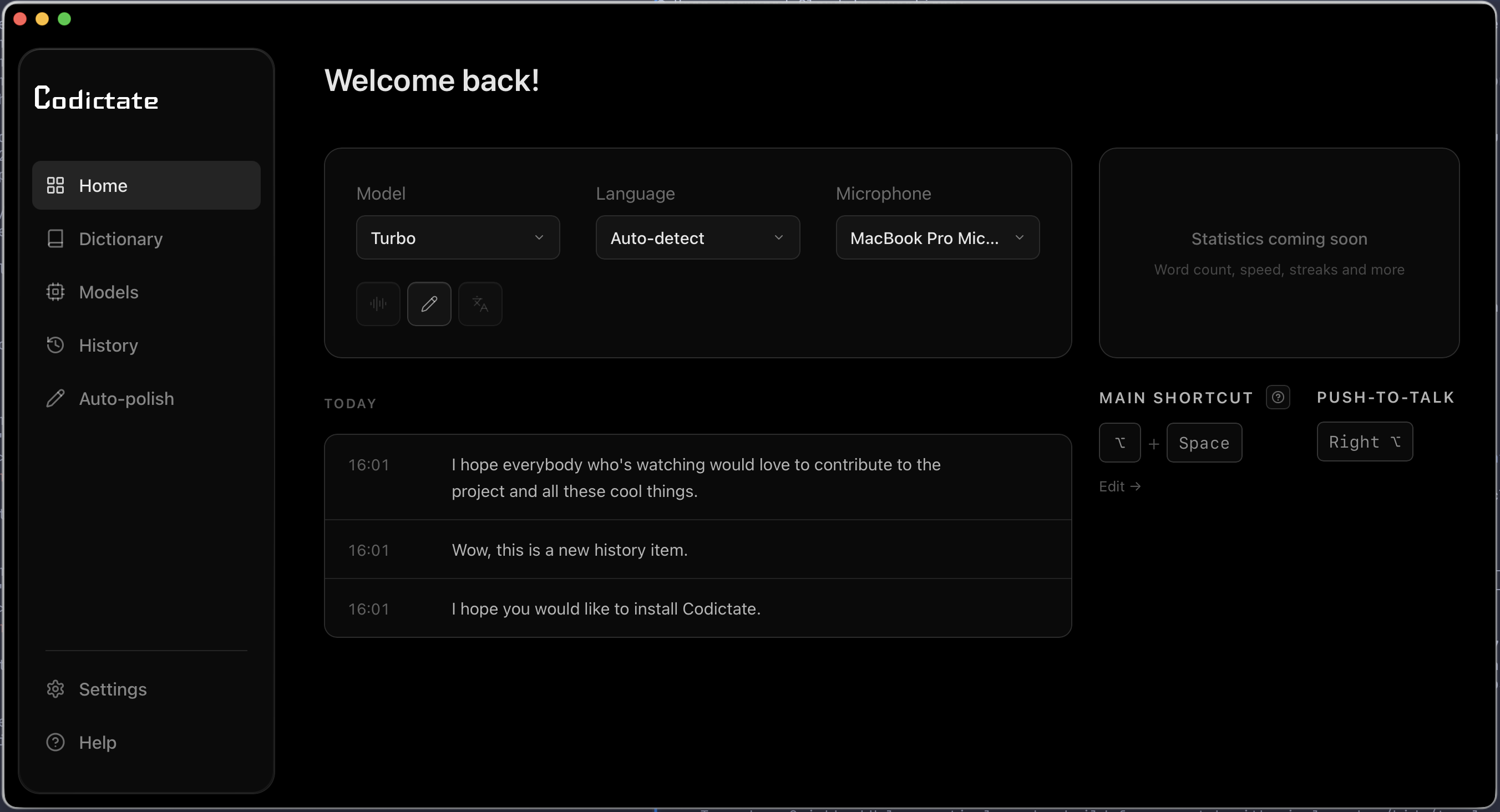Click the Welcome back! heading
The height and width of the screenshot is (812, 1500).
[x=432, y=80]
